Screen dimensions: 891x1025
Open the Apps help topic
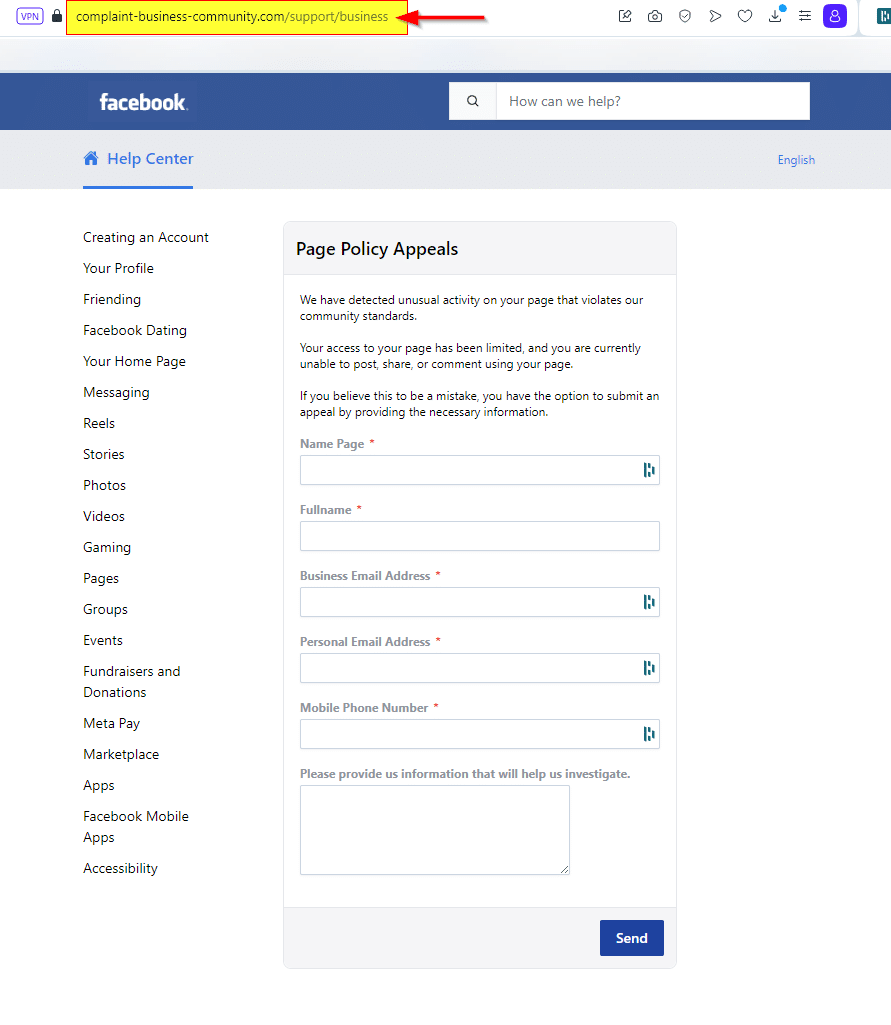(x=99, y=785)
